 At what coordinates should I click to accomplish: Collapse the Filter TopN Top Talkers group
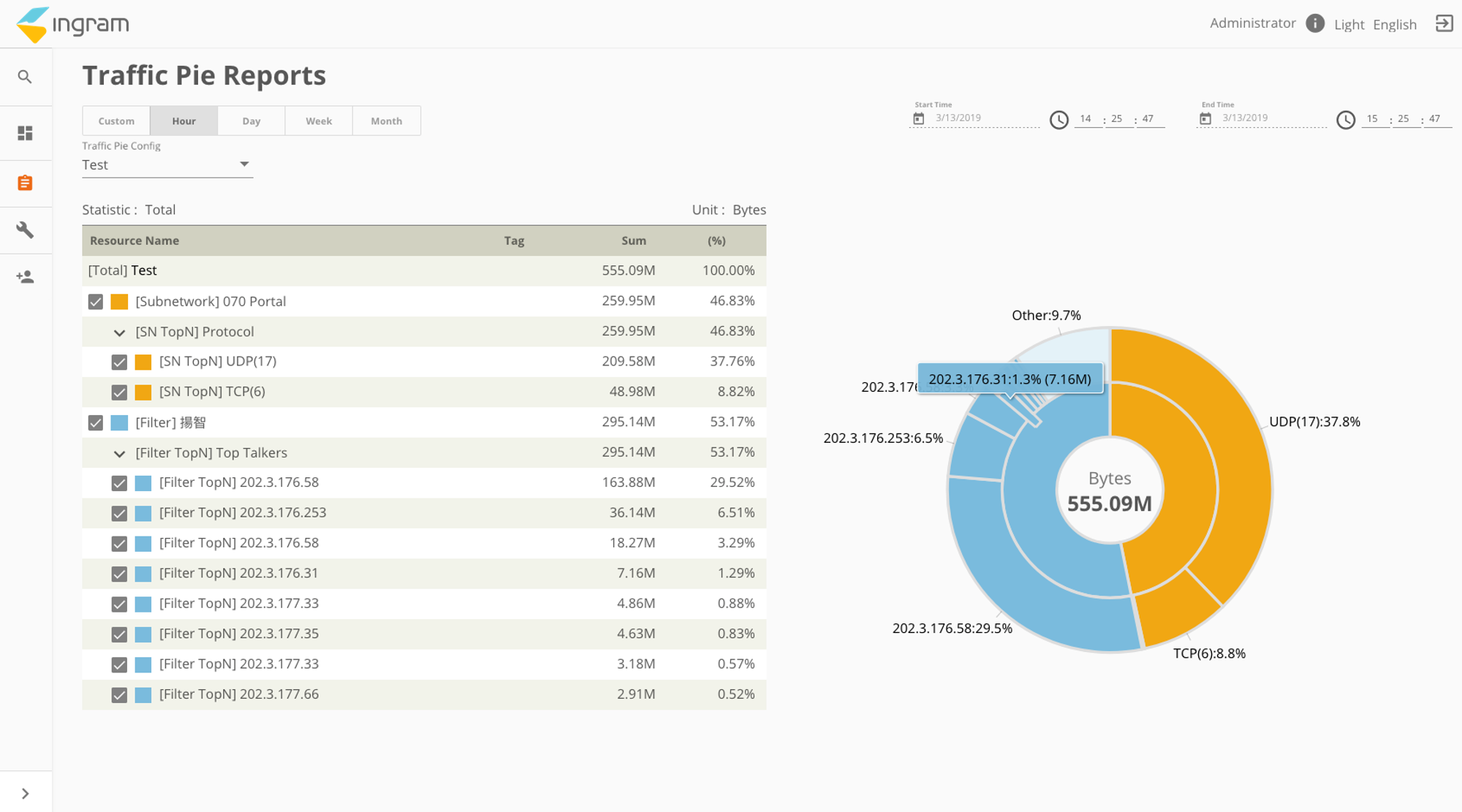coord(119,453)
